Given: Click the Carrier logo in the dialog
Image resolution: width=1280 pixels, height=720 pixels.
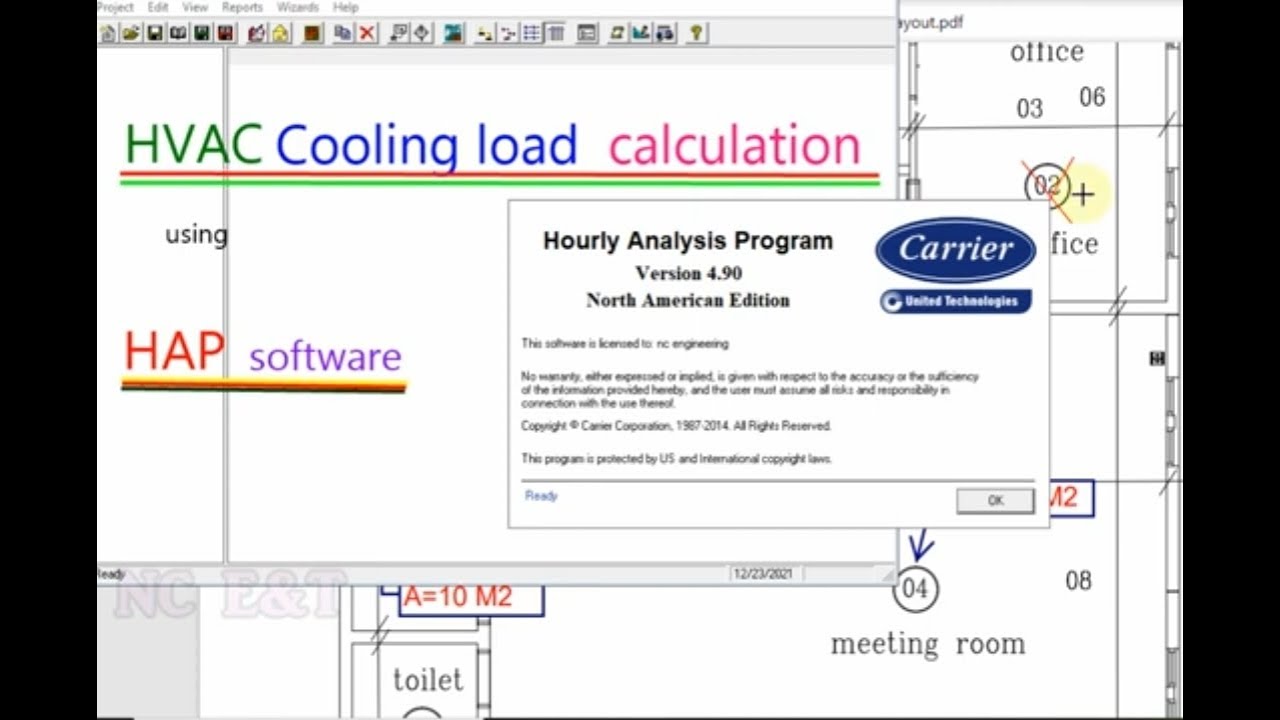Looking at the screenshot, I should coord(955,250).
